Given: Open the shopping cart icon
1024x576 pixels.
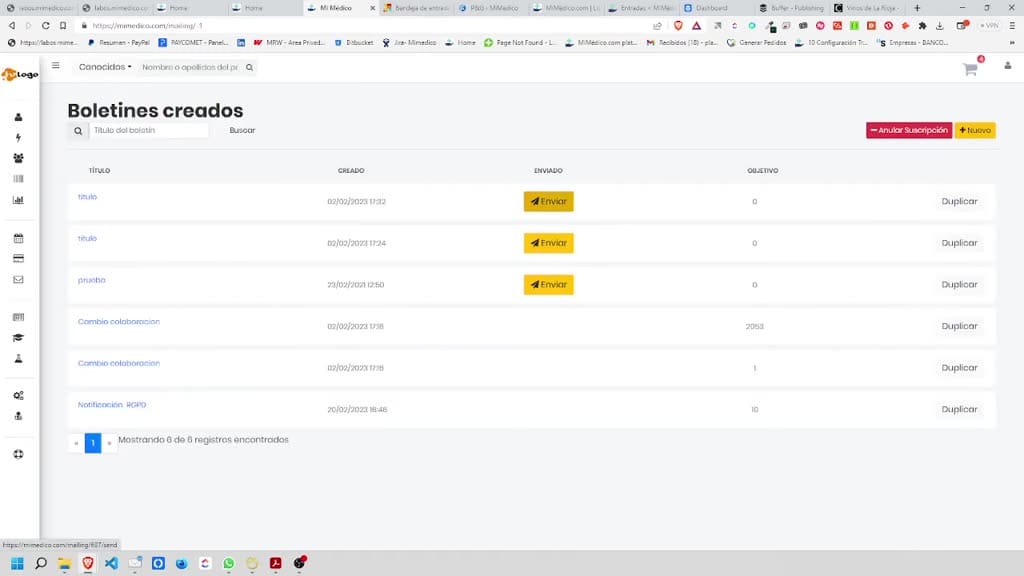Looking at the screenshot, I should pyautogui.click(x=970, y=69).
